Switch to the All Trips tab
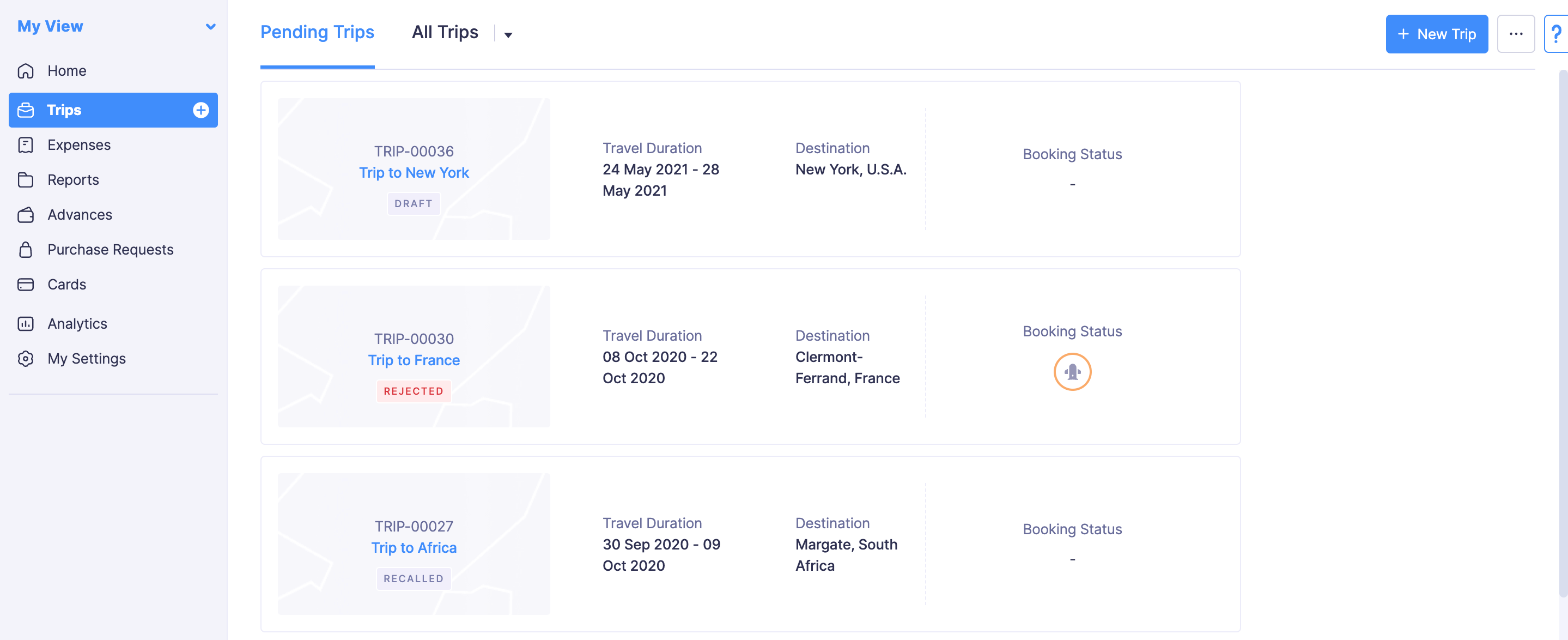 445,32
